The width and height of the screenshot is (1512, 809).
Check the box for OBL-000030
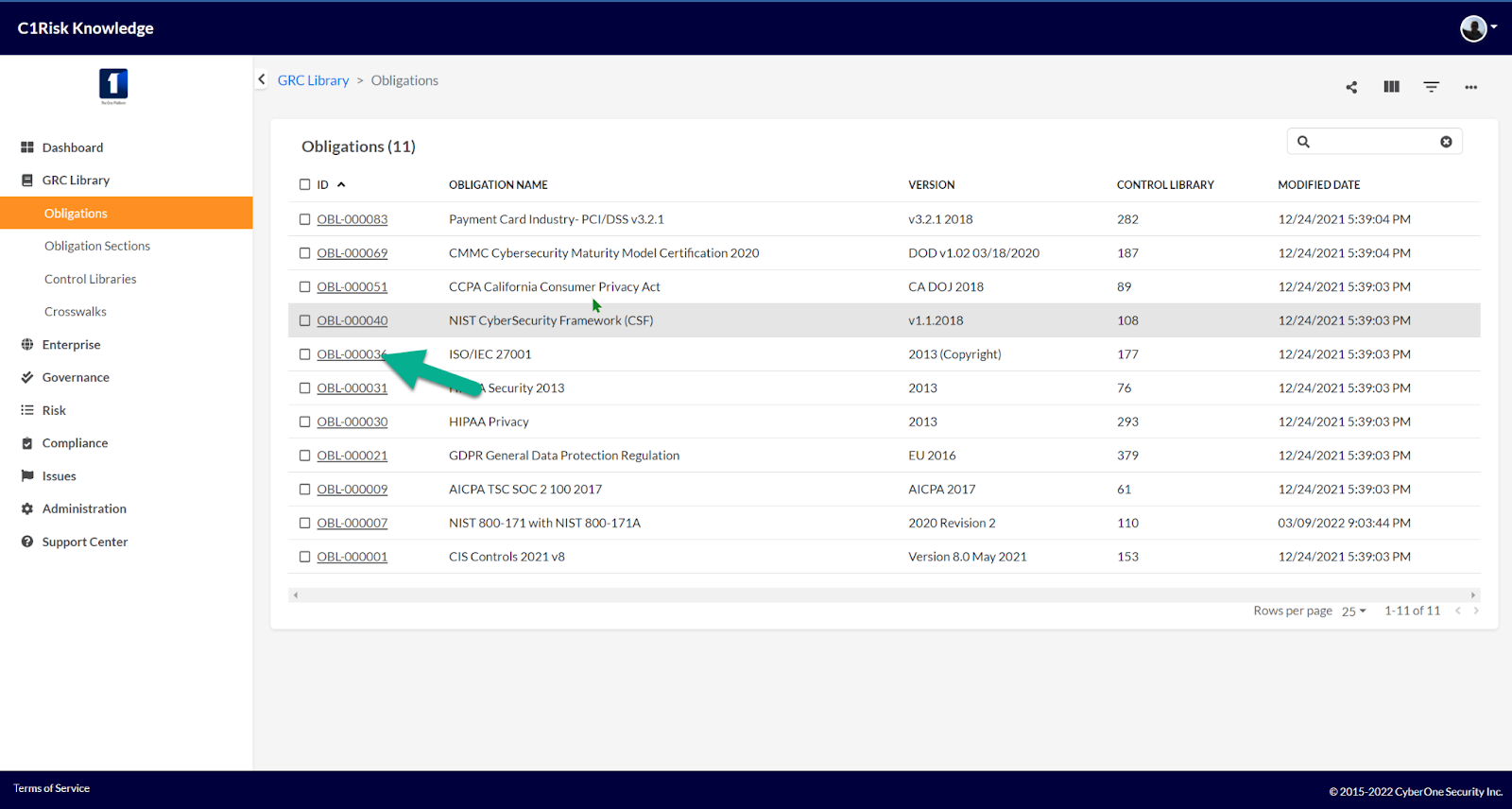click(304, 422)
